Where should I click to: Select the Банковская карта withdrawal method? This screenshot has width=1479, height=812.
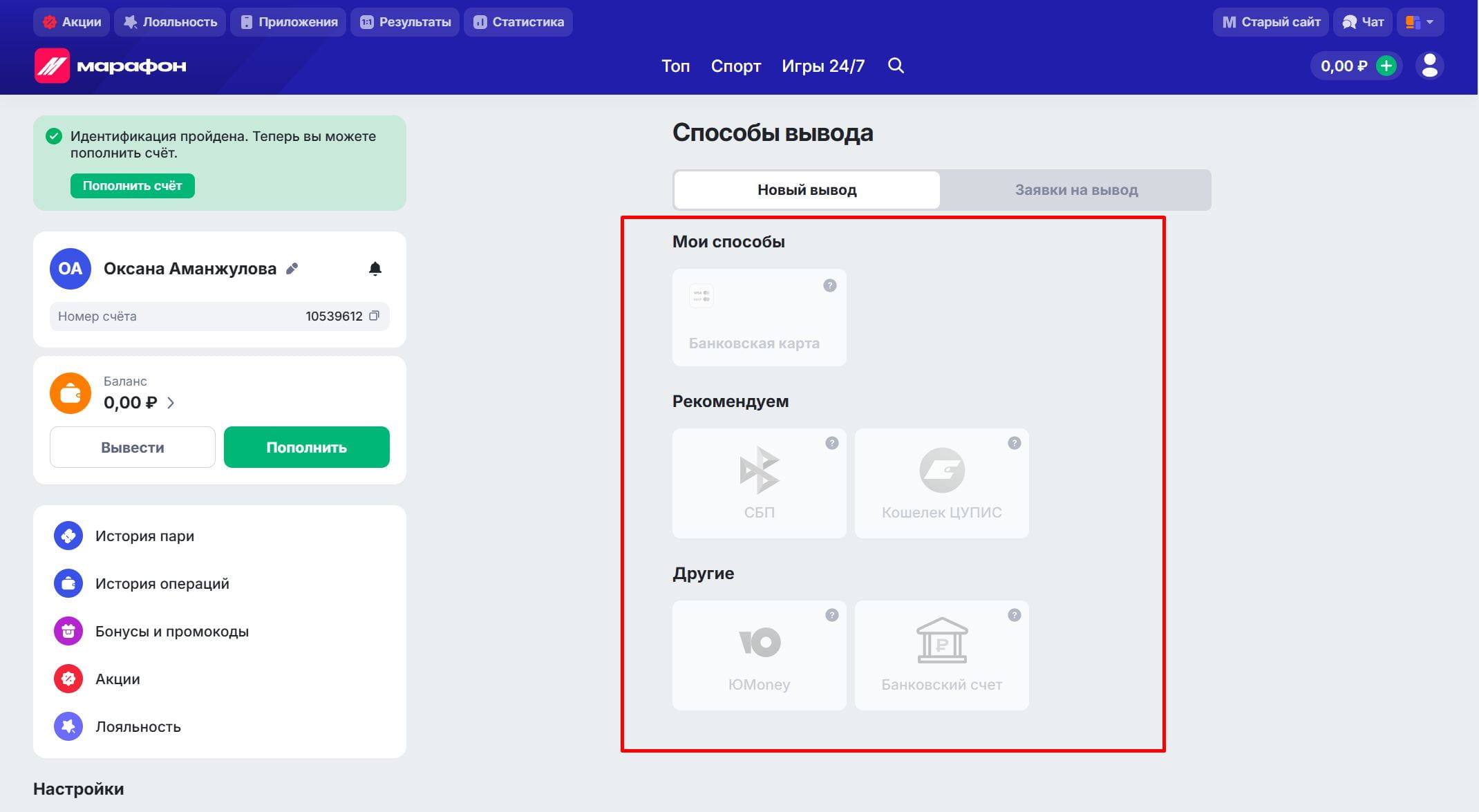point(760,317)
